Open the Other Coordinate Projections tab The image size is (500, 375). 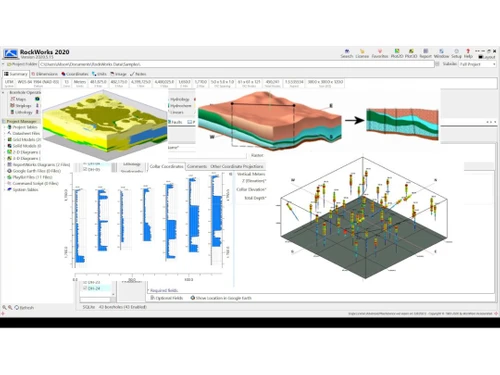point(237,166)
